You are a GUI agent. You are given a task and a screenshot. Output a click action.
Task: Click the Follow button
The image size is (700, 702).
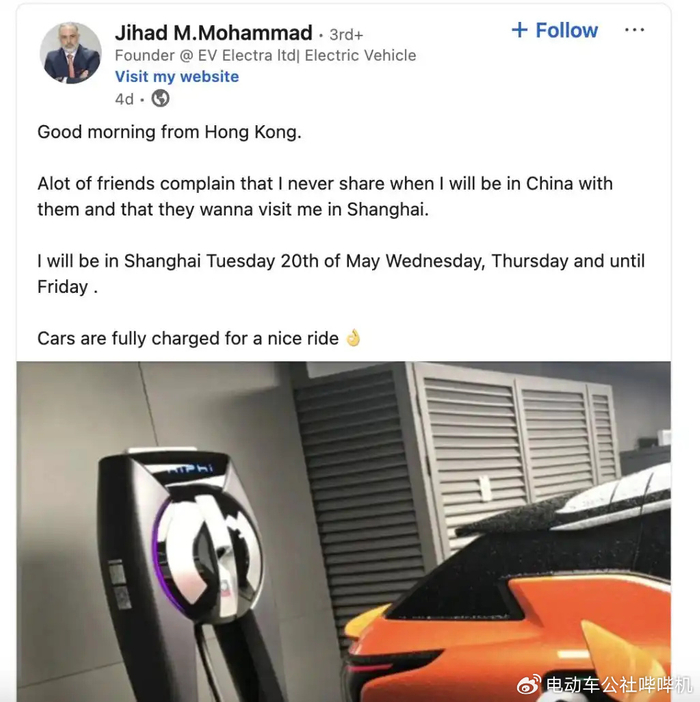[x=555, y=30]
